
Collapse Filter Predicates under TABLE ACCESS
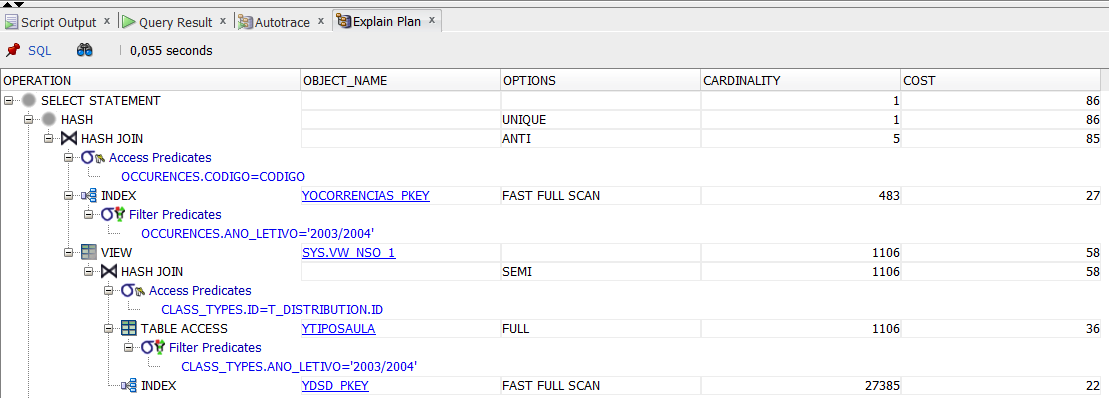[128, 347]
